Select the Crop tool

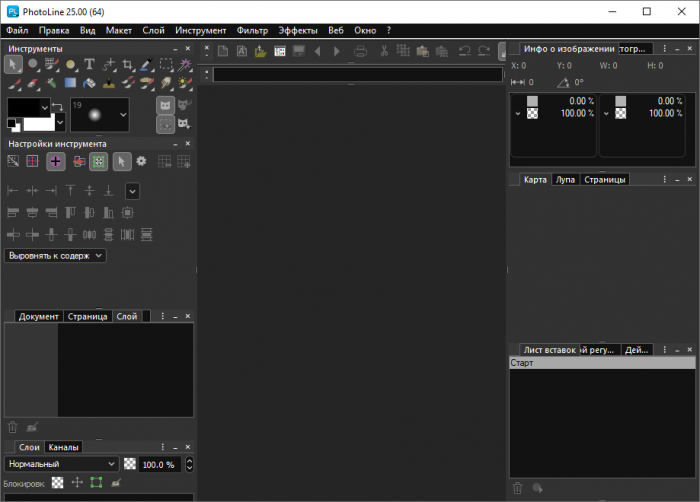[x=128, y=65]
